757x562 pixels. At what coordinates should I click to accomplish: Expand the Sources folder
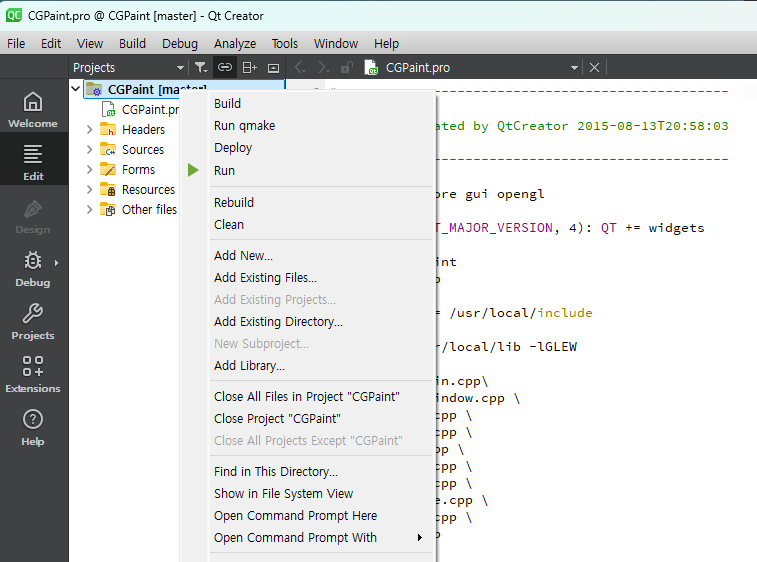pos(89,150)
